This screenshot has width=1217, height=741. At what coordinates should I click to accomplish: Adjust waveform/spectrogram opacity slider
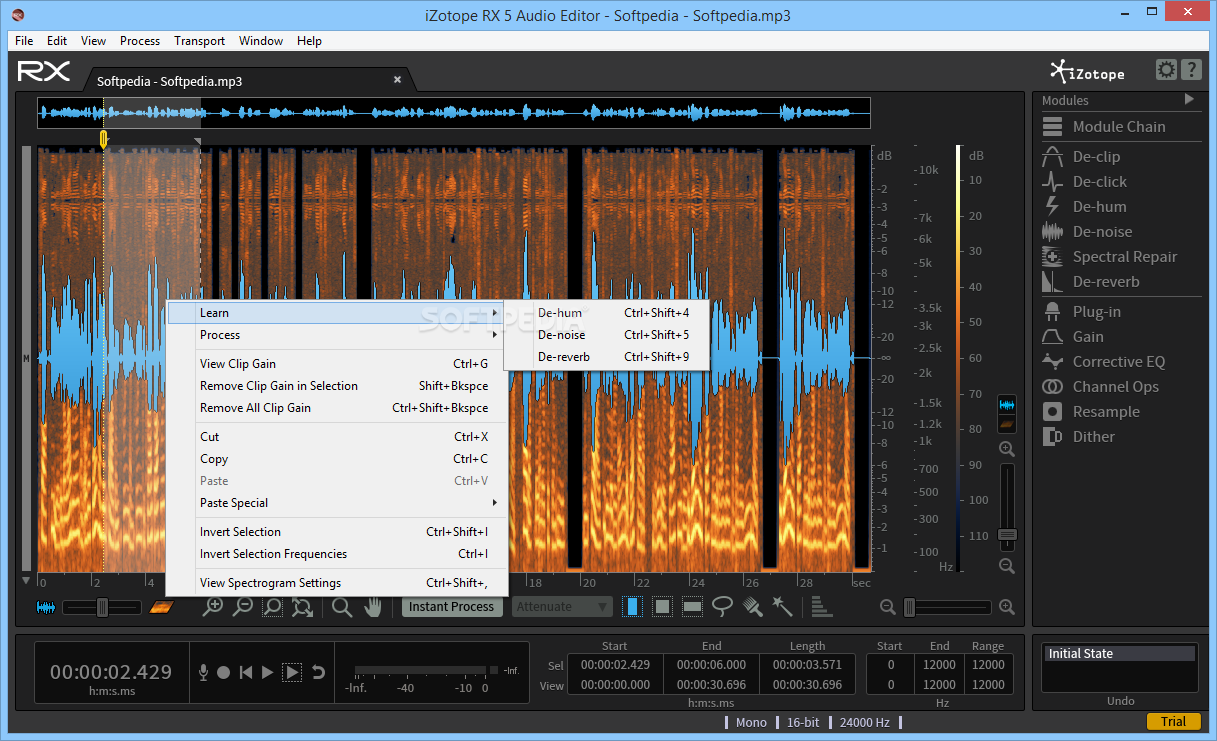pos(102,607)
